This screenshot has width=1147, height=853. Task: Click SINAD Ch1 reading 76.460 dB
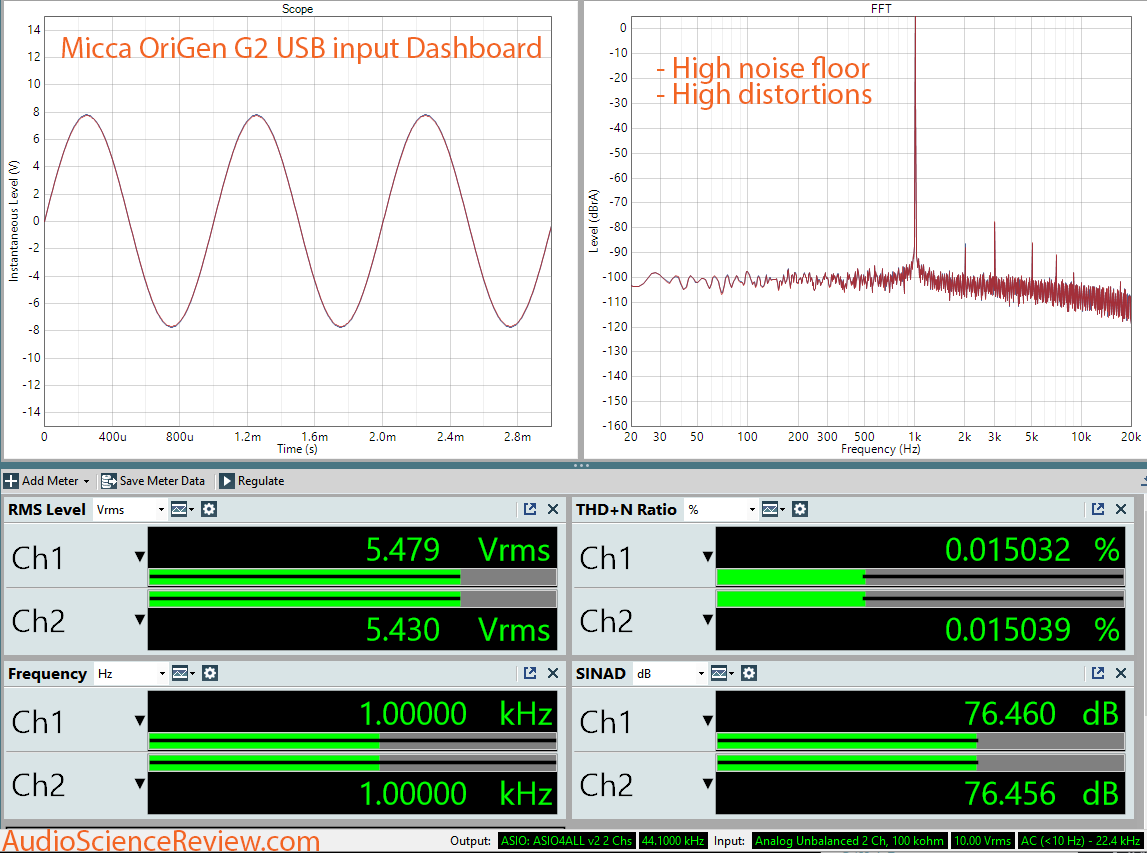(1042, 713)
